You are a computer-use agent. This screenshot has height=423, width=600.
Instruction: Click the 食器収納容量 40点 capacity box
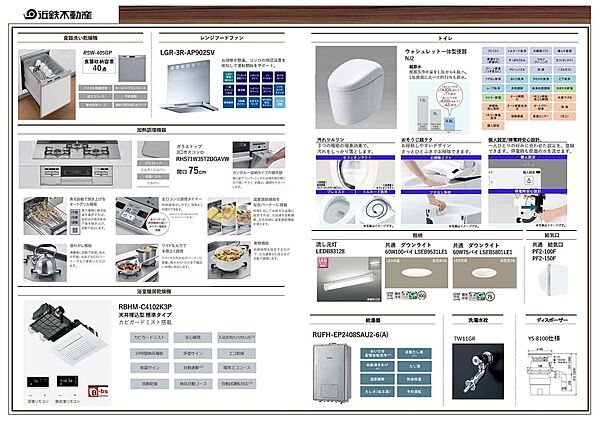[x=99, y=65]
